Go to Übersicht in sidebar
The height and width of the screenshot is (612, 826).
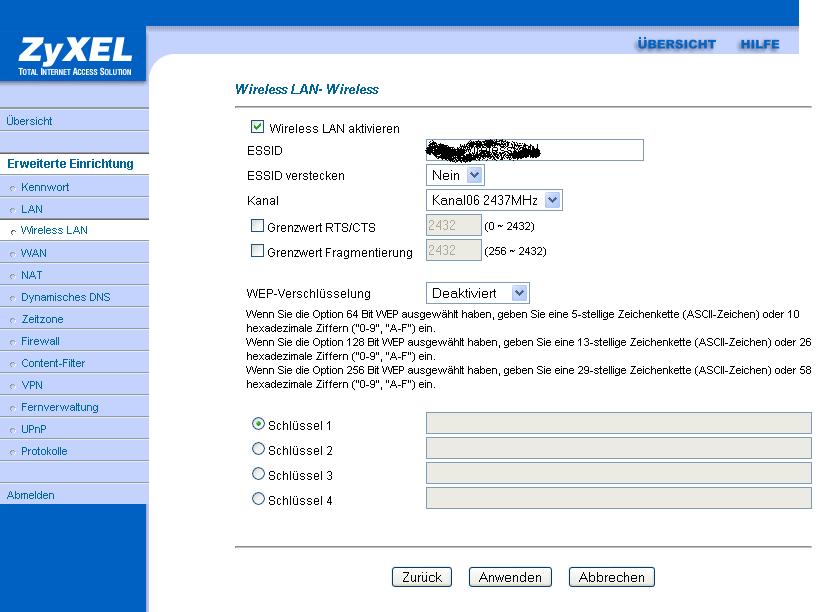click(30, 121)
